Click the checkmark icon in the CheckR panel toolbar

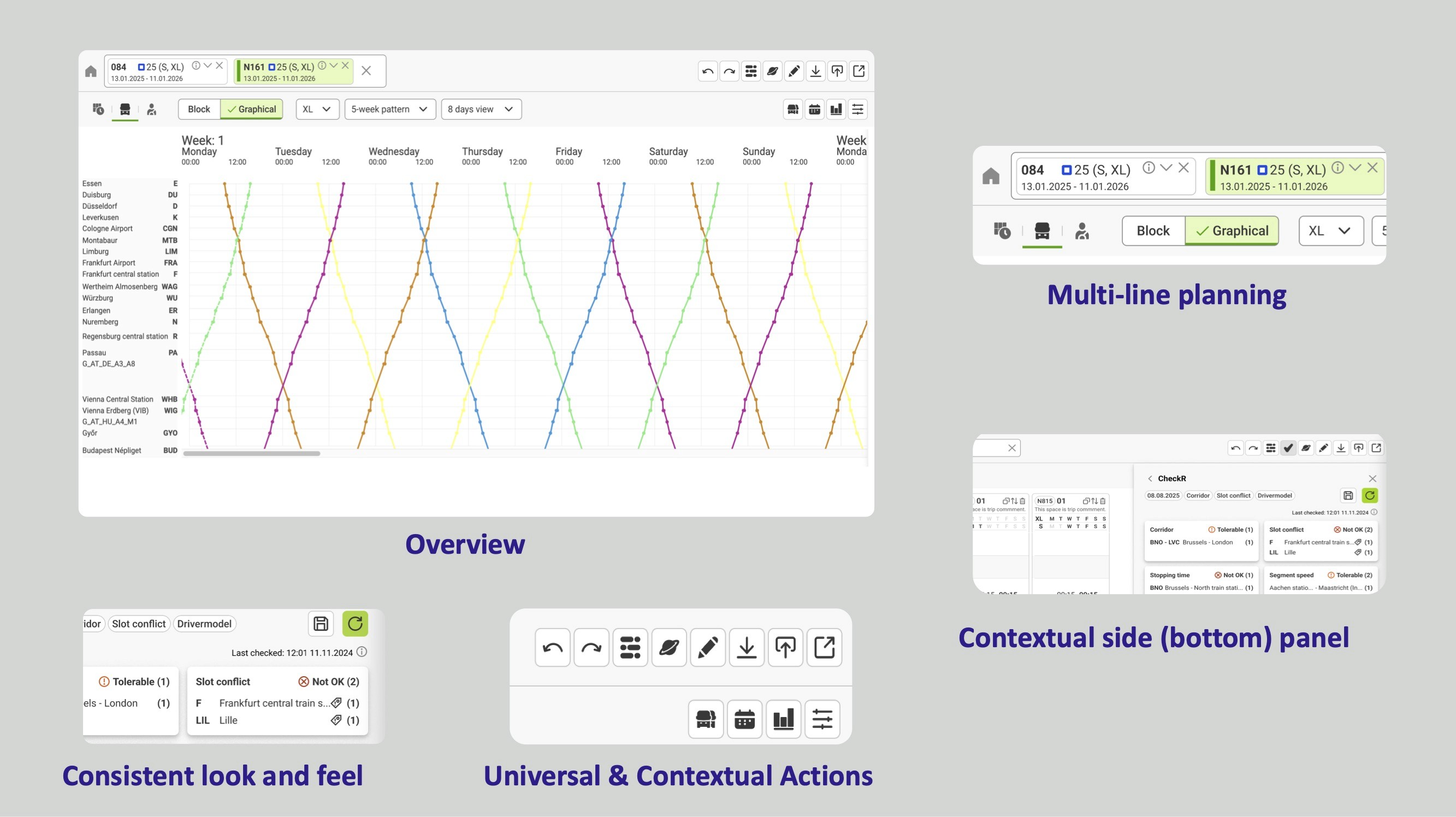(1288, 448)
